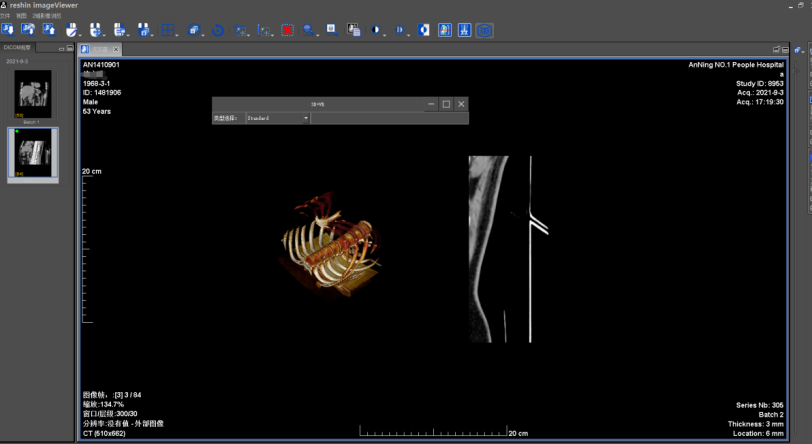Click the red X delete annotation icon
This screenshot has height=444, width=812.
click(287, 30)
